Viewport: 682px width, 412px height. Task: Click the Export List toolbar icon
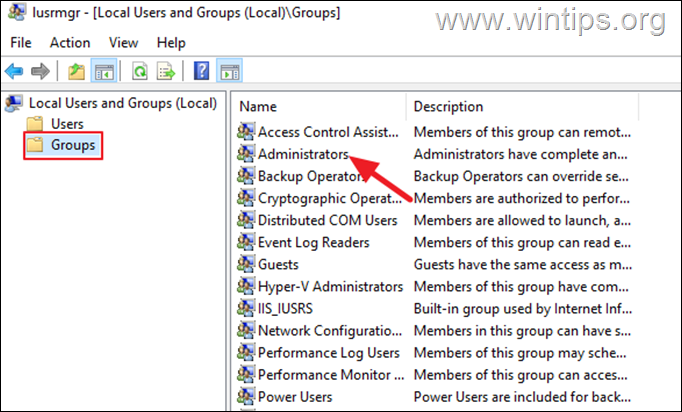pyautogui.click(x=166, y=71)
